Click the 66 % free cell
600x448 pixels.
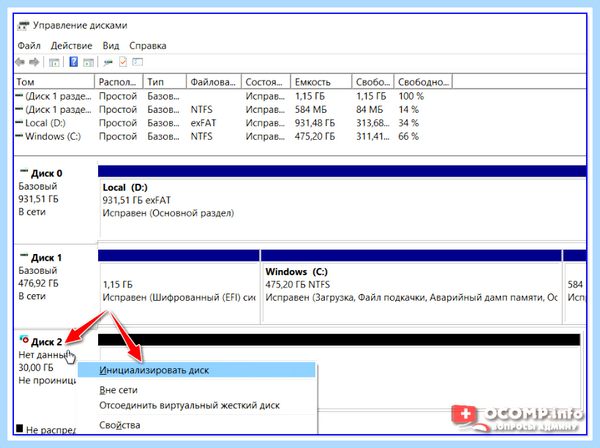pyautogui.click(x=408, y=136)
